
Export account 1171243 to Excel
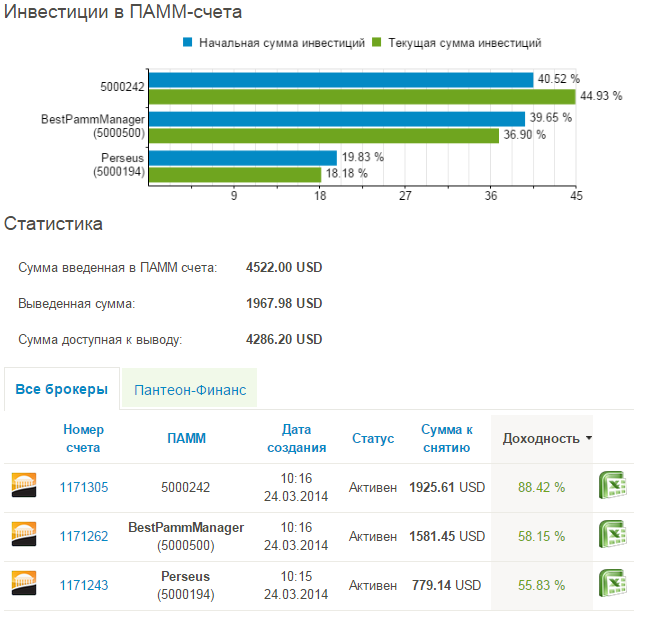pos(613,583)
